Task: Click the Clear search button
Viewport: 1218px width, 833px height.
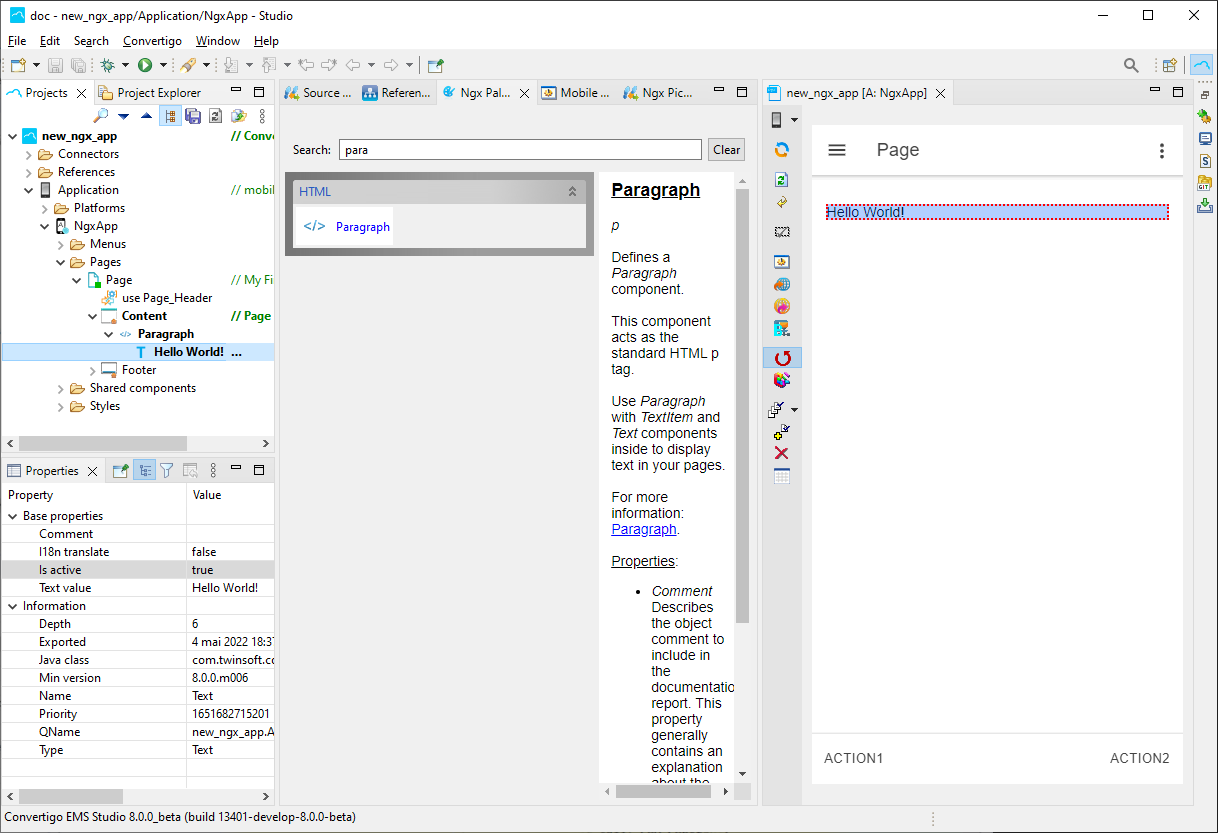Action: (x=726, y=150)
